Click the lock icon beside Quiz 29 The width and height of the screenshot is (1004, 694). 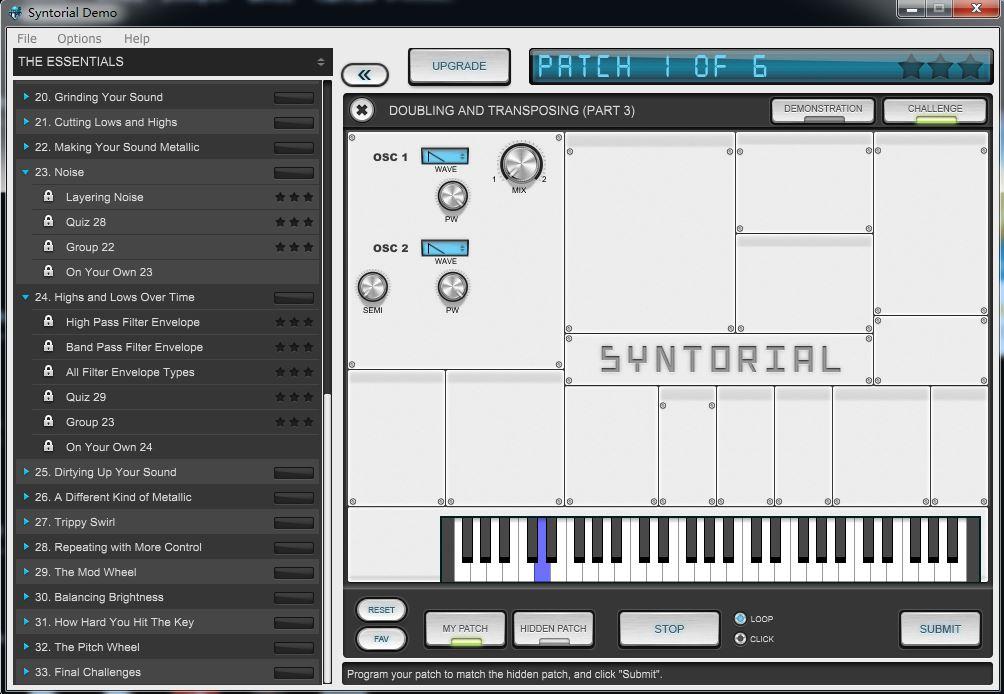(48, 396)
